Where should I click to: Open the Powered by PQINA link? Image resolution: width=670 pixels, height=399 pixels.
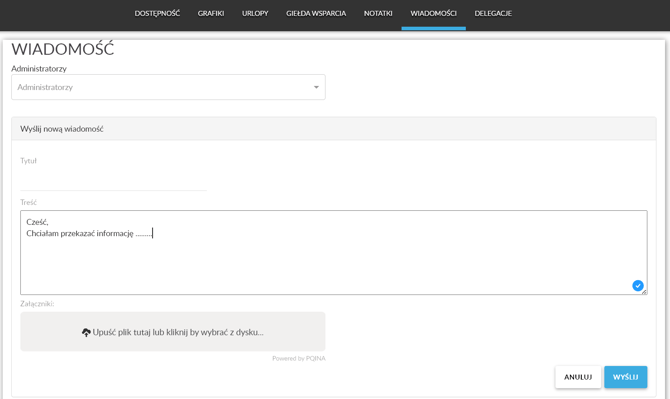(x=299, y=358)
